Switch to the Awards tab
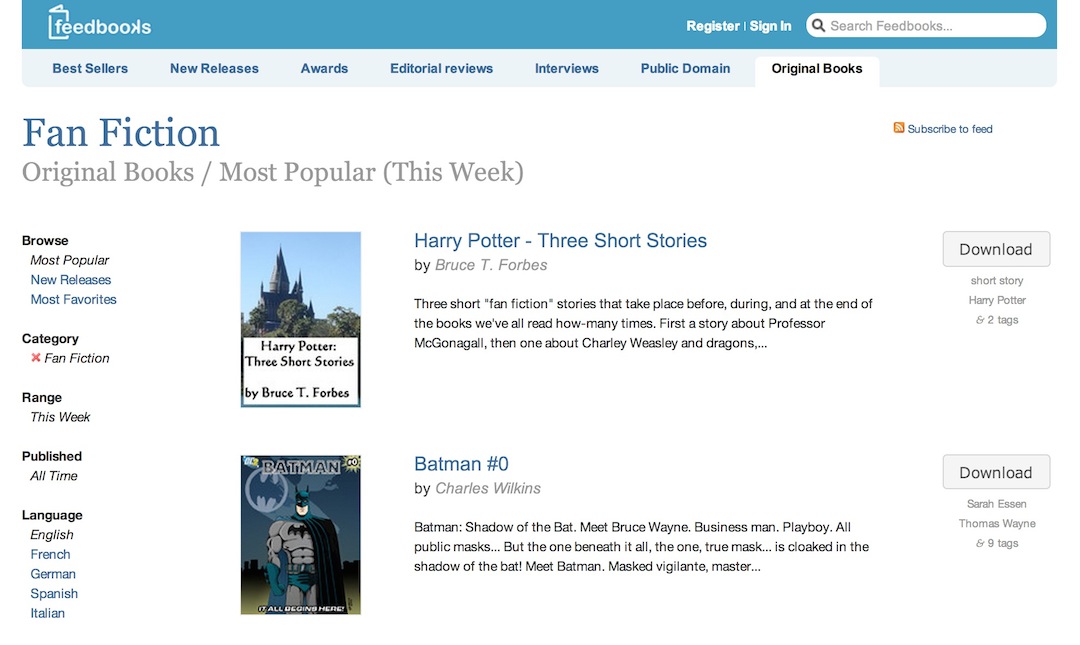Screen dimensions: 1080x645 [x=324, y=68]
